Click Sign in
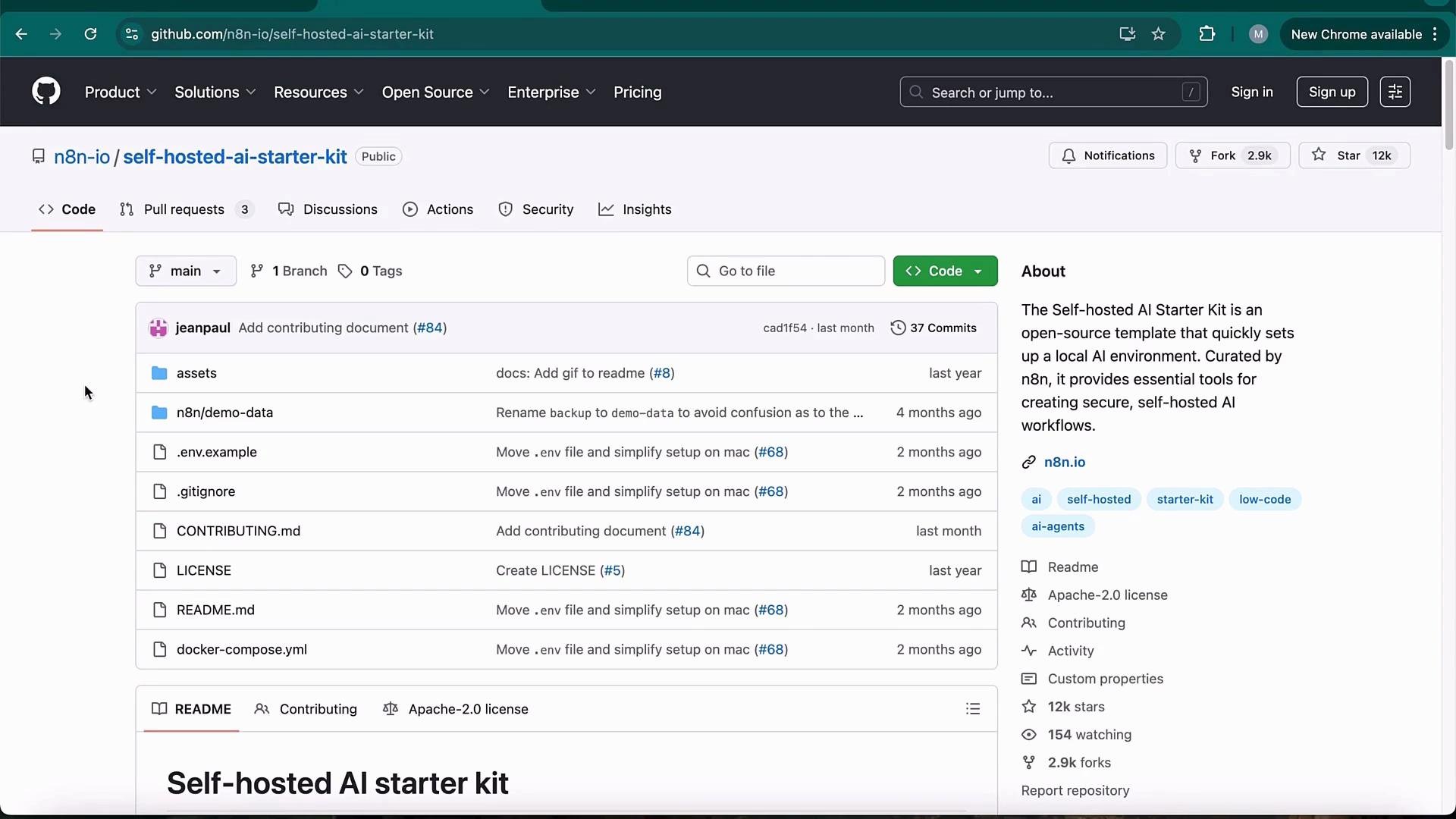 tap(1252, 92)
